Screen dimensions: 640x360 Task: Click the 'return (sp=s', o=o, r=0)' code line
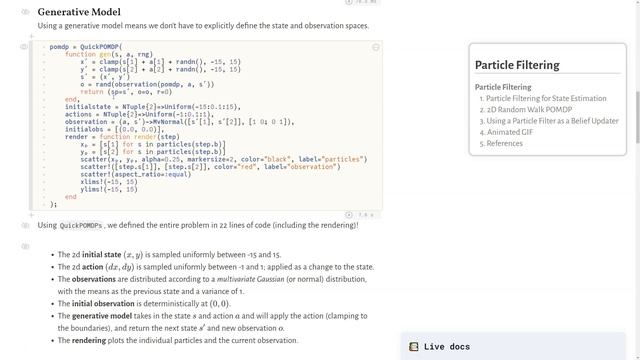click(126, 92)
